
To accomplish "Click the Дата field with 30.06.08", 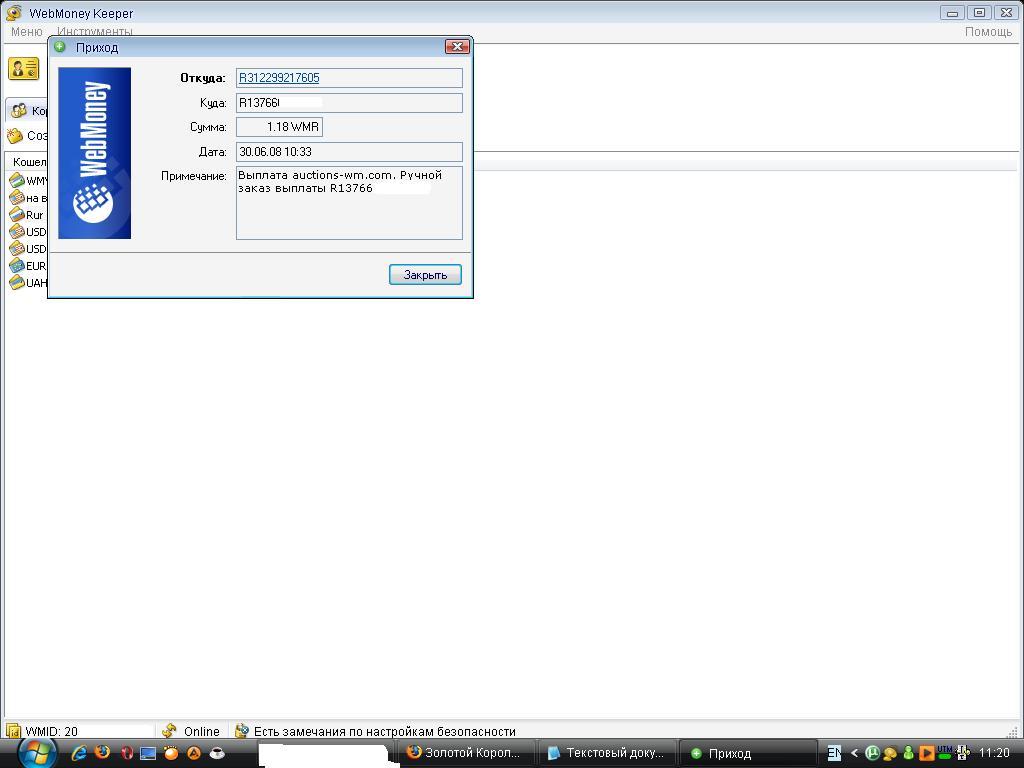I will click(349, 152).
